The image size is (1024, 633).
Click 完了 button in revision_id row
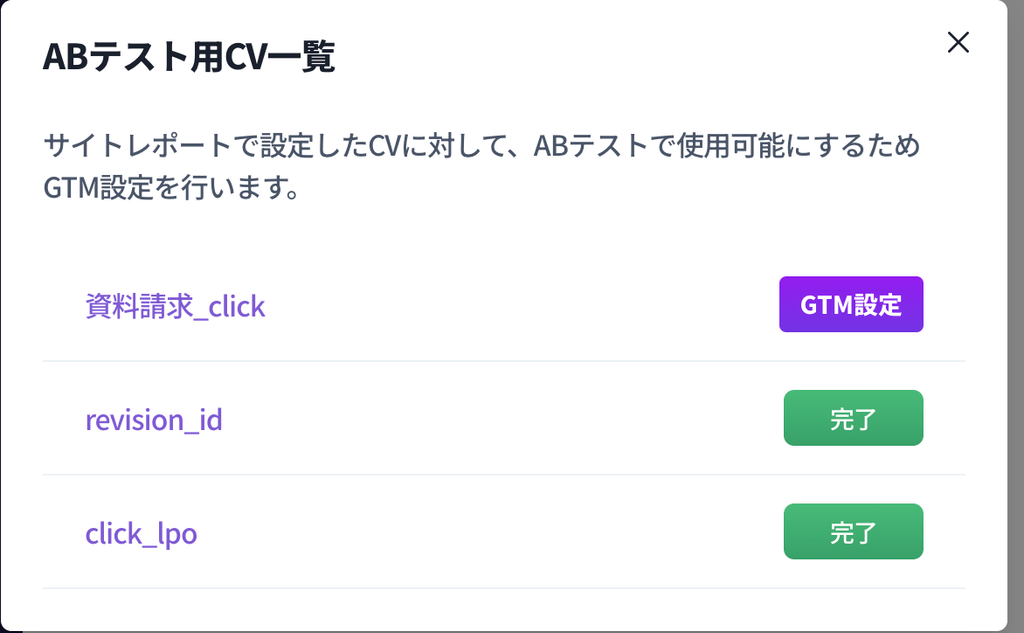[852, 418]
